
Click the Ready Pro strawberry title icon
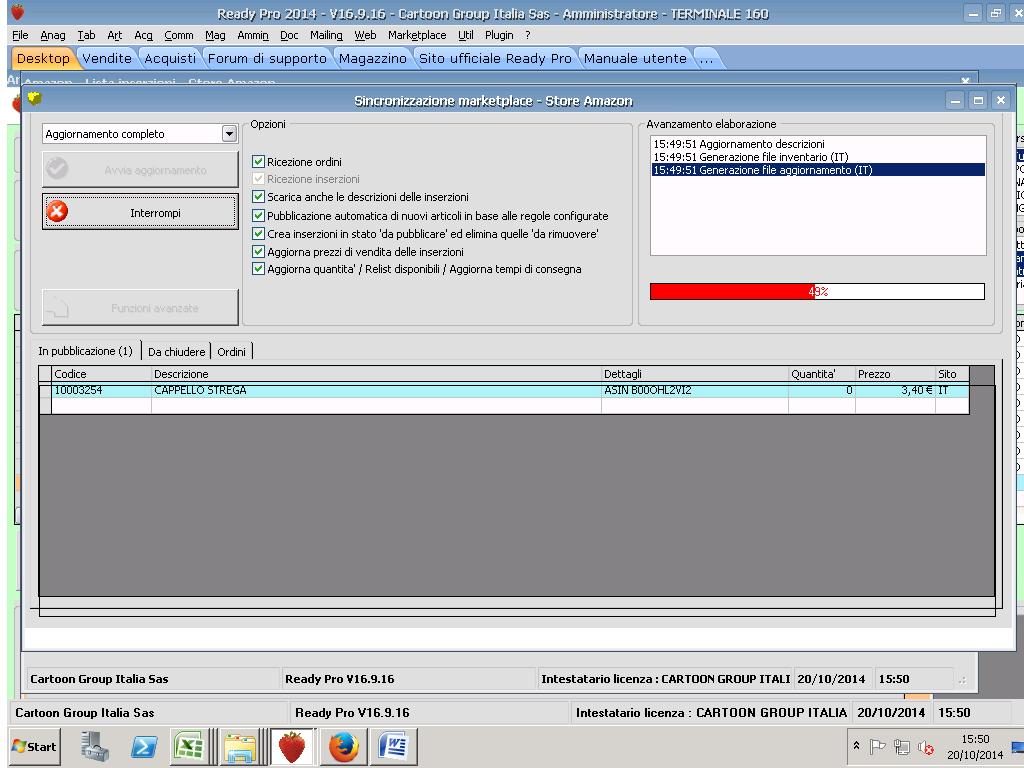[18, 12]
